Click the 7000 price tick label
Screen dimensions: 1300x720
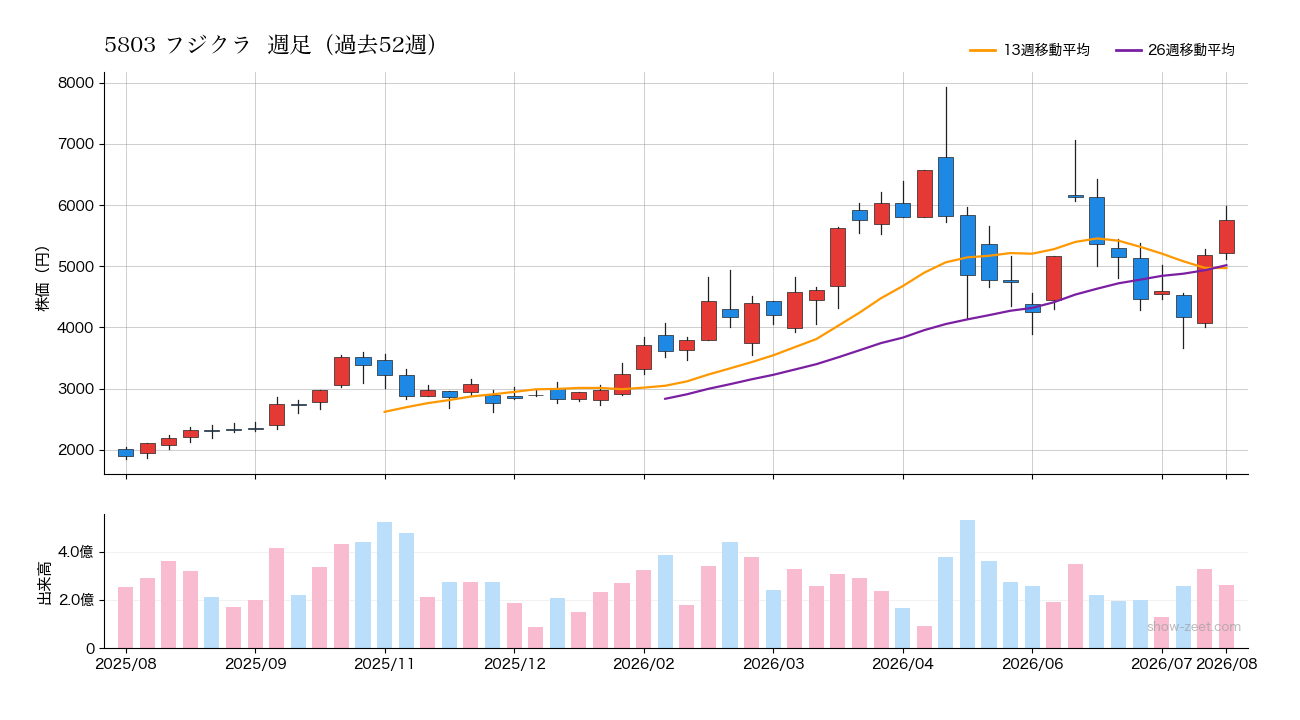pyautogui.click(x=76, y=144)
